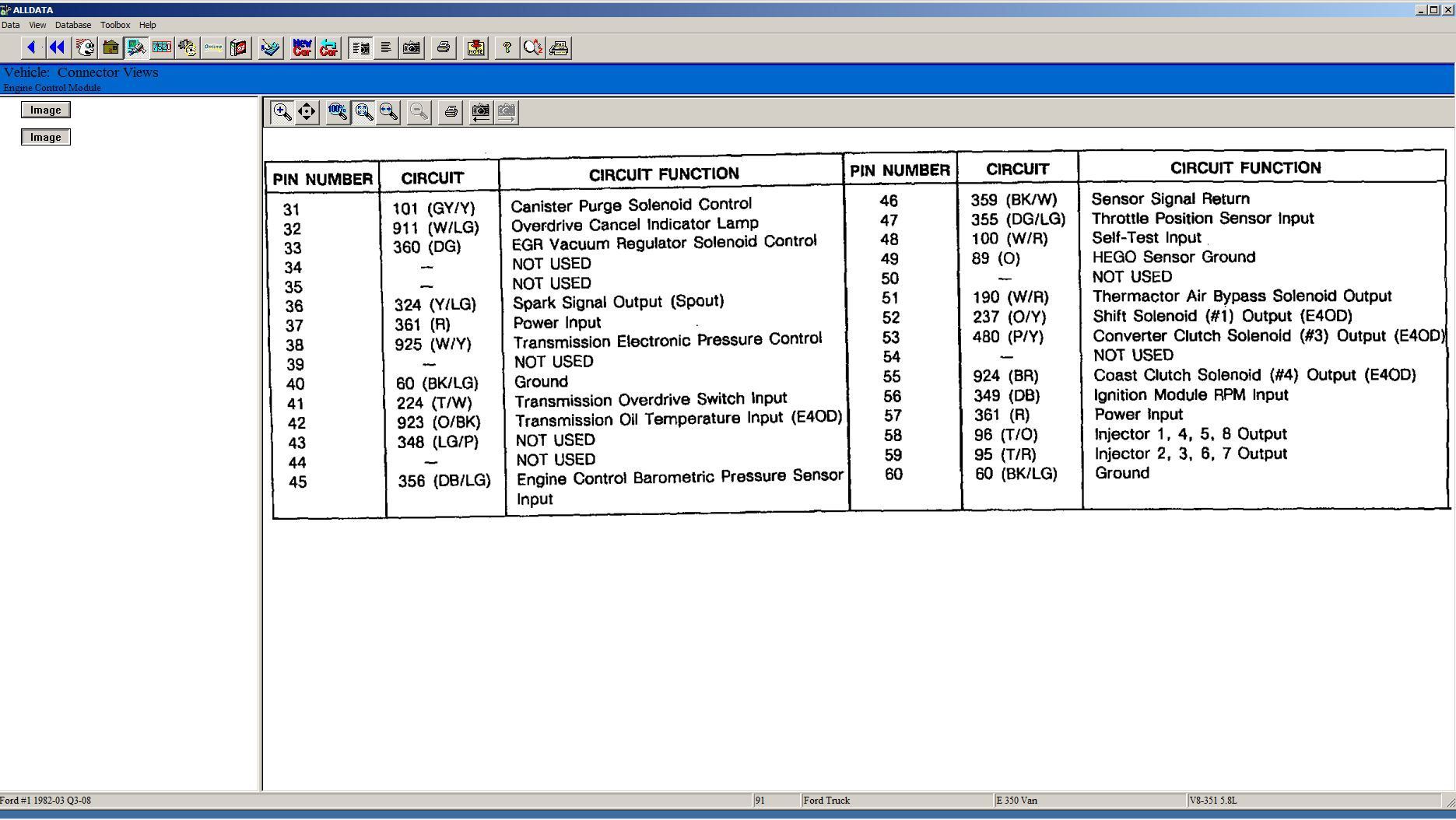
Task: Click the first Image button
Action: coord(46,110)
